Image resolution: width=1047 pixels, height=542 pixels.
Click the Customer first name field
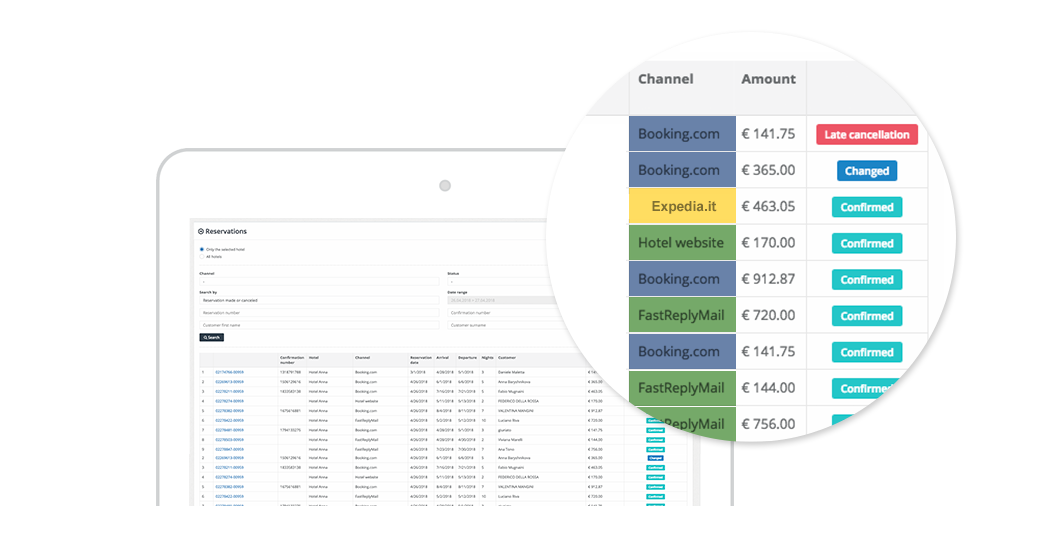pos(319,325)
